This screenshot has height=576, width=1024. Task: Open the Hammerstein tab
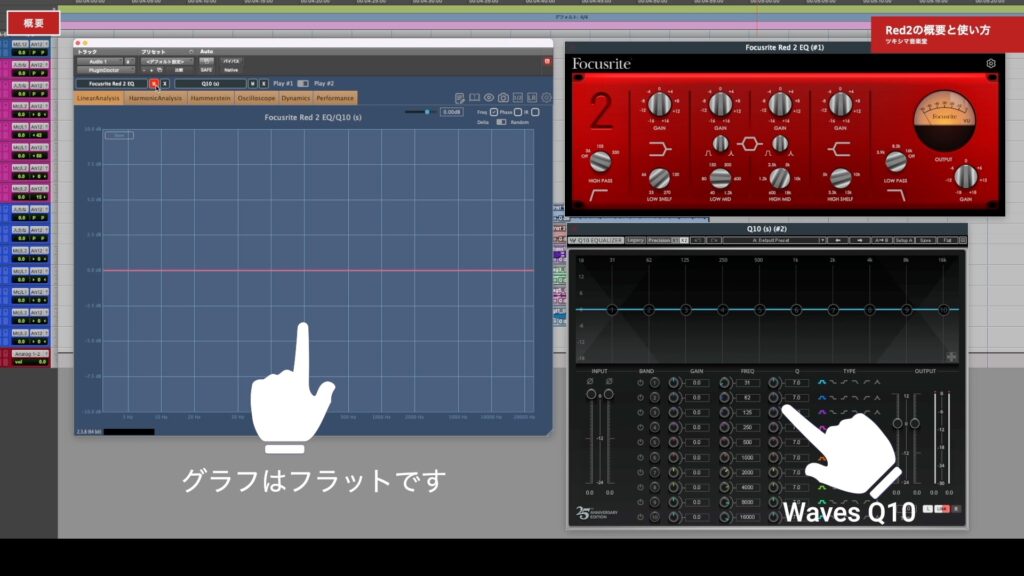coord(210,98)
